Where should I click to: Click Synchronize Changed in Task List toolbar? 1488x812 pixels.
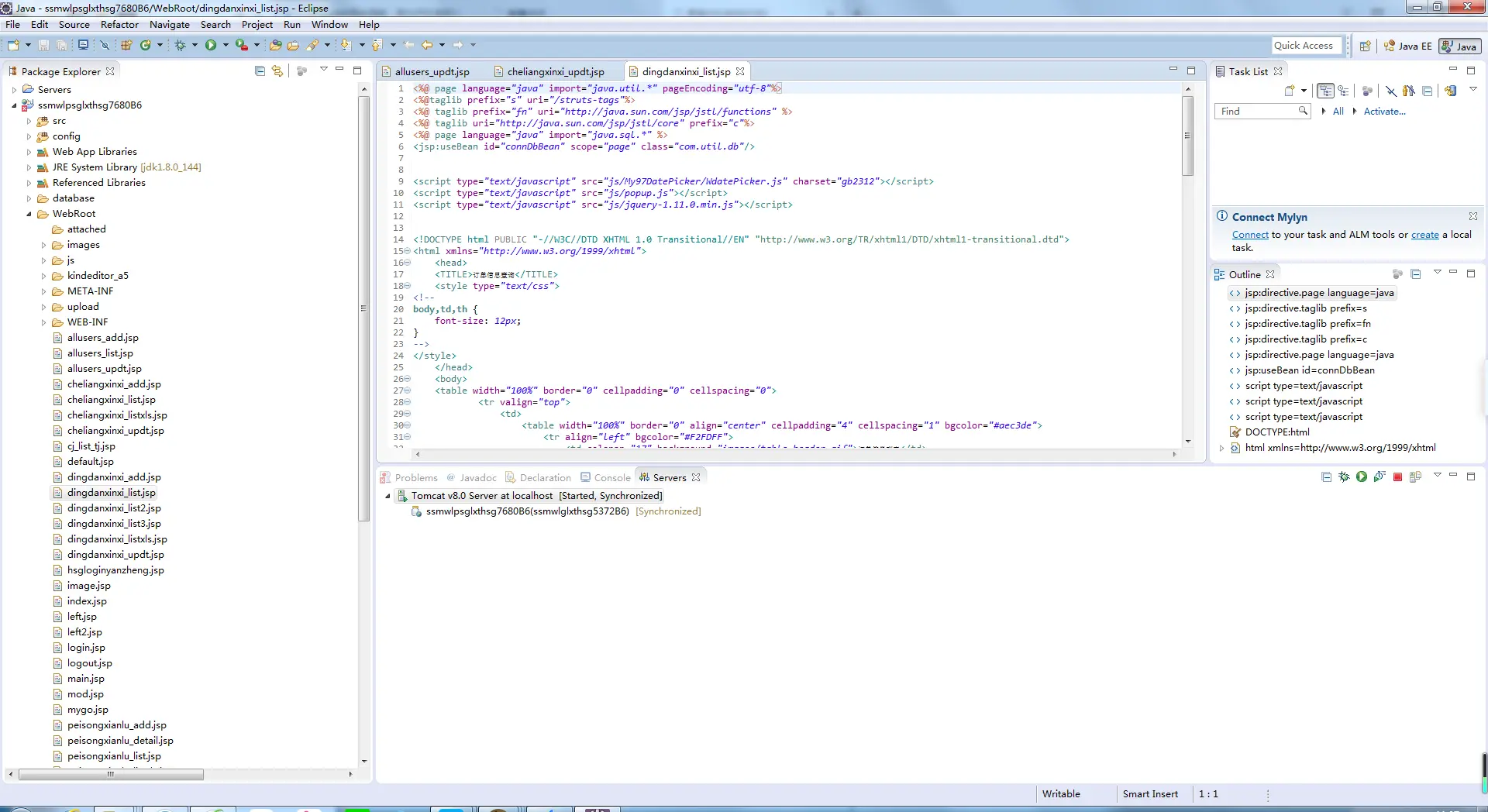[1451, 91]
